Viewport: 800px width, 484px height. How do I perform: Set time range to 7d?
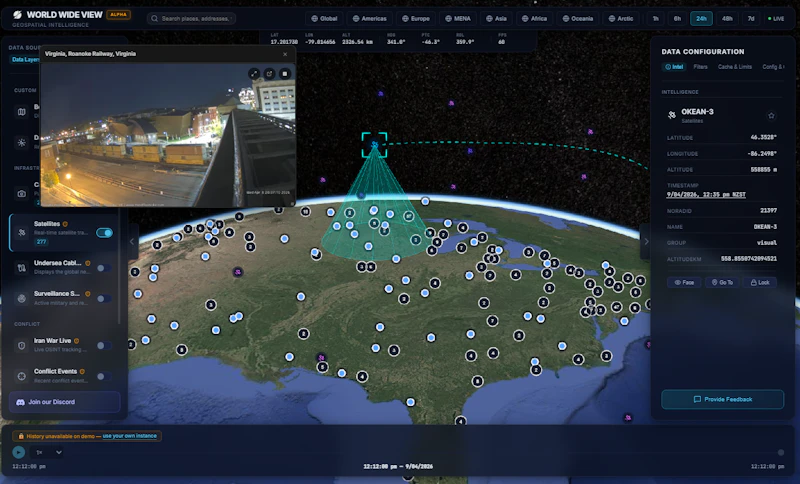(751, 18)
